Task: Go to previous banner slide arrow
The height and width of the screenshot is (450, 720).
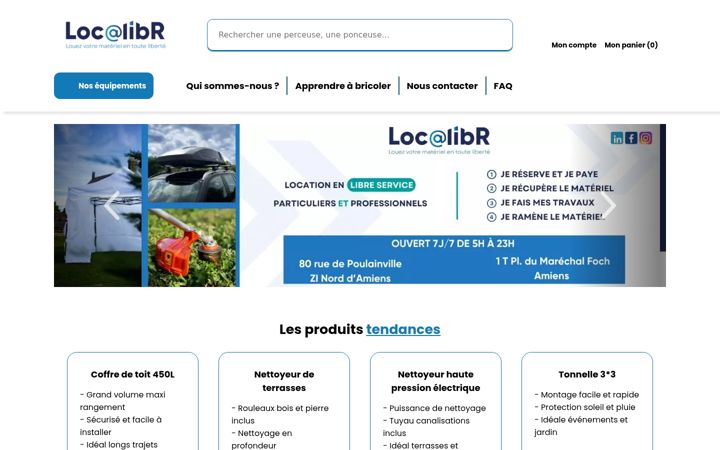Action: point(112,206)
